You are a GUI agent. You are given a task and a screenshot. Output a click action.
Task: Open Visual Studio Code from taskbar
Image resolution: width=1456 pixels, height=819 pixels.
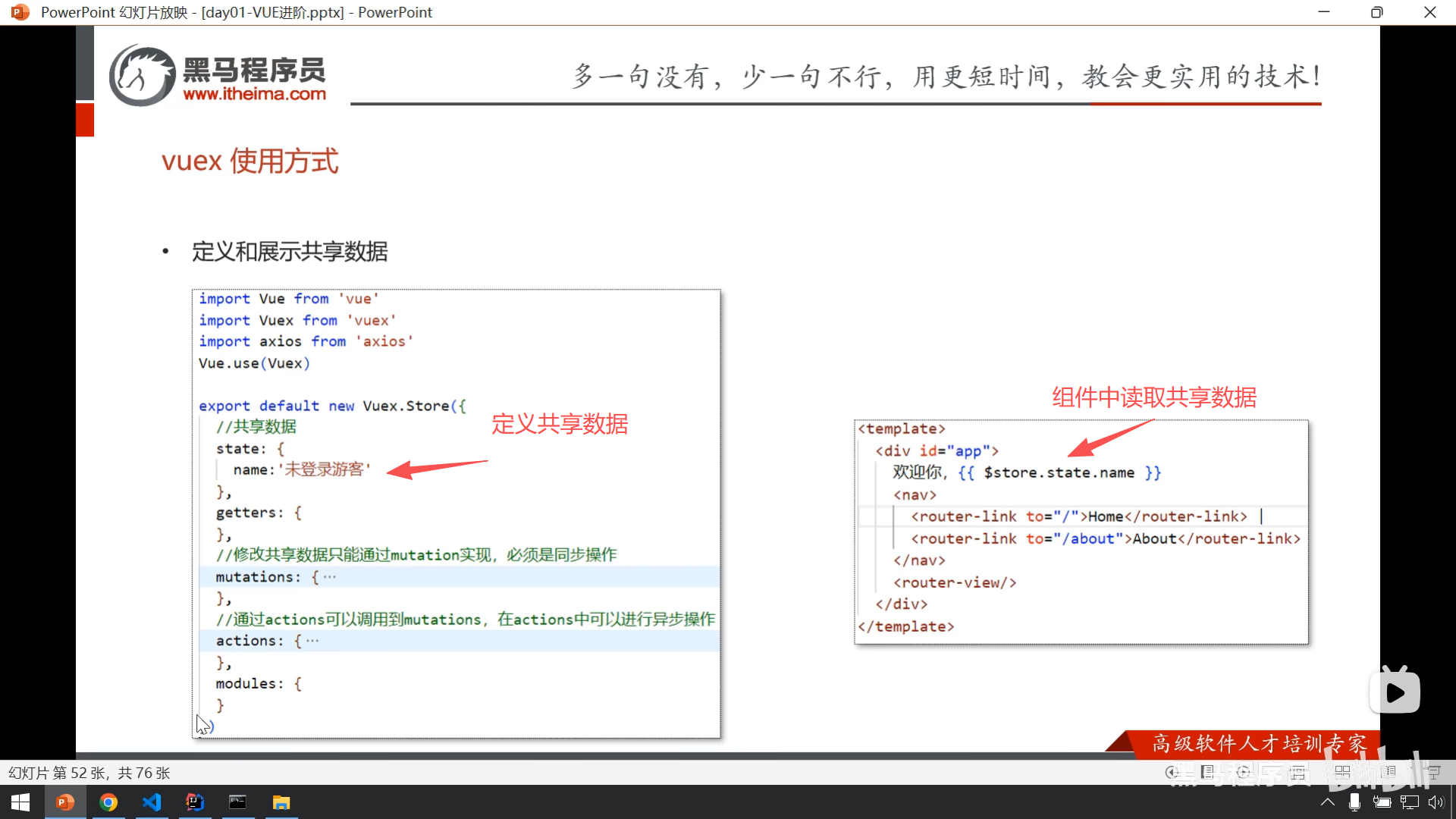(x=152, y=802)
